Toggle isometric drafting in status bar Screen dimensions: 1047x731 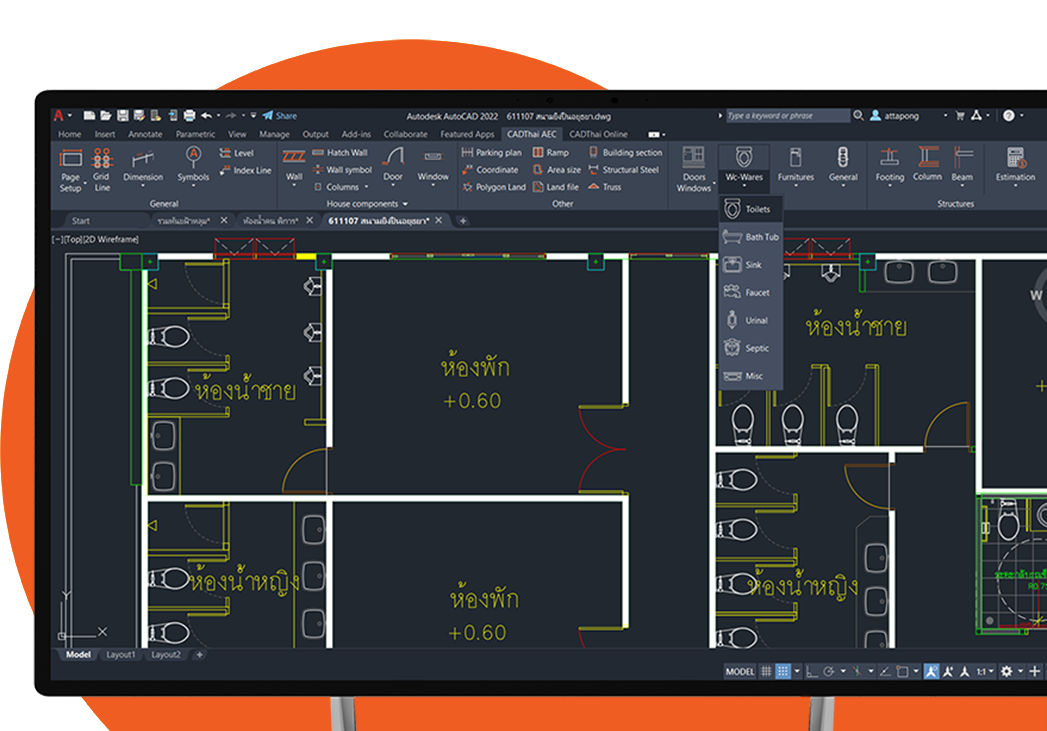click(857, 672)
